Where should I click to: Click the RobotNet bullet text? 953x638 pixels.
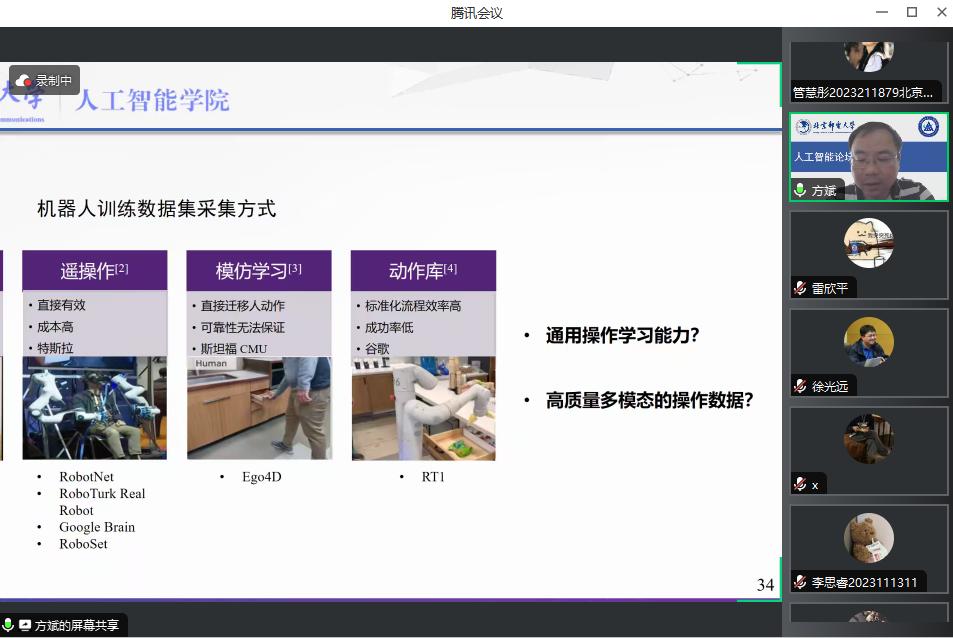pos(86,476)
